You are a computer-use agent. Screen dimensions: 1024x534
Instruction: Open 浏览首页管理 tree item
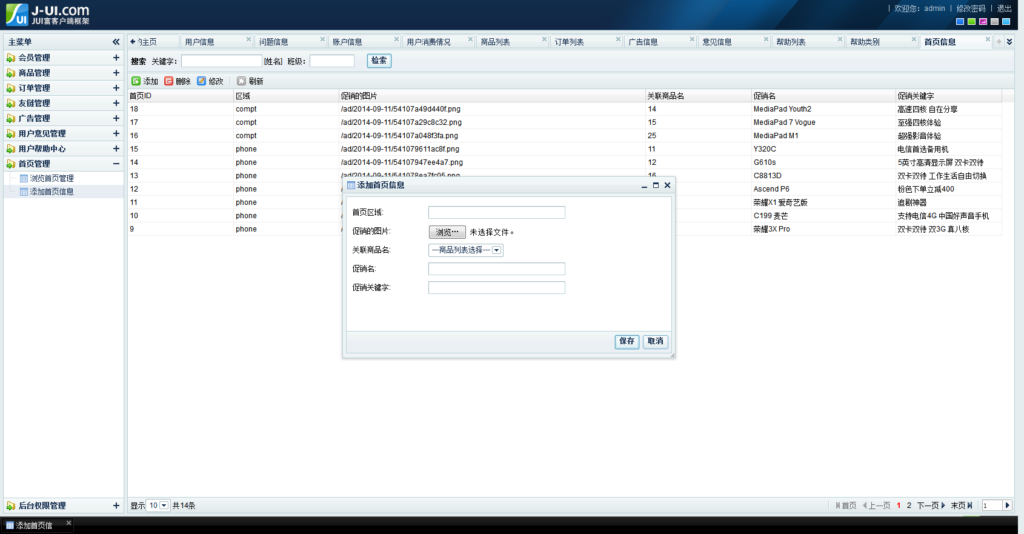[52, 178]
